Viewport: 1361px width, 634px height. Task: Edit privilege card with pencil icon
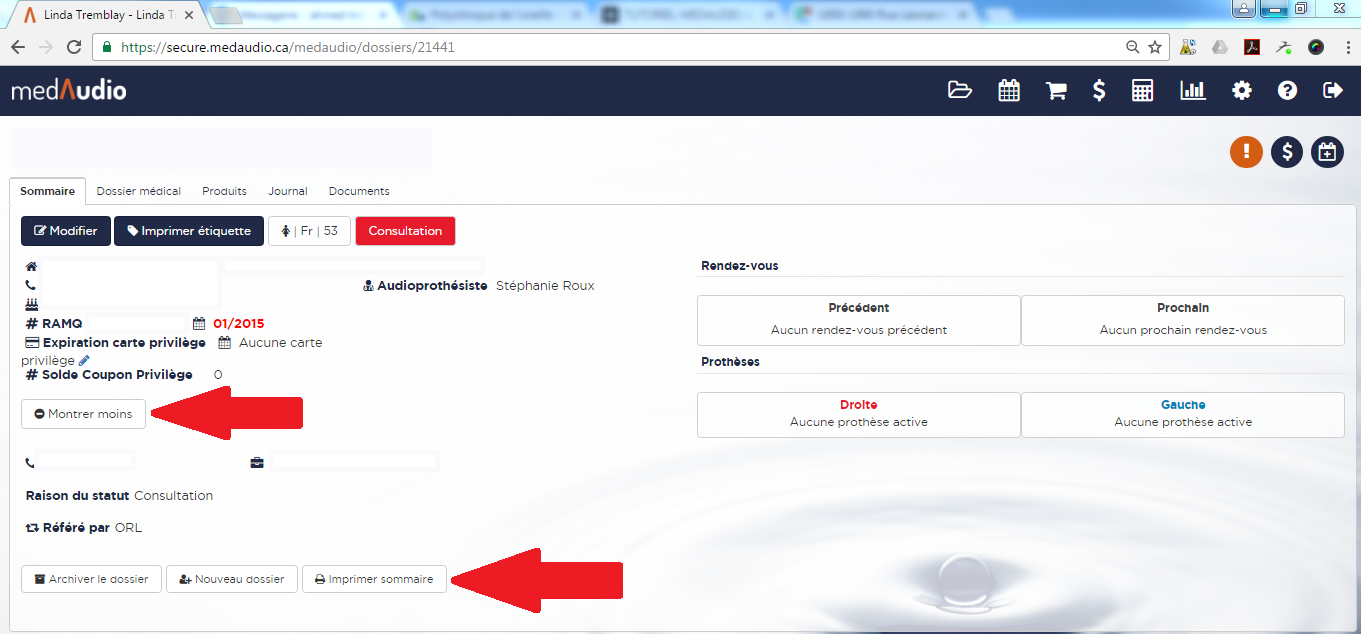[84, 360]
